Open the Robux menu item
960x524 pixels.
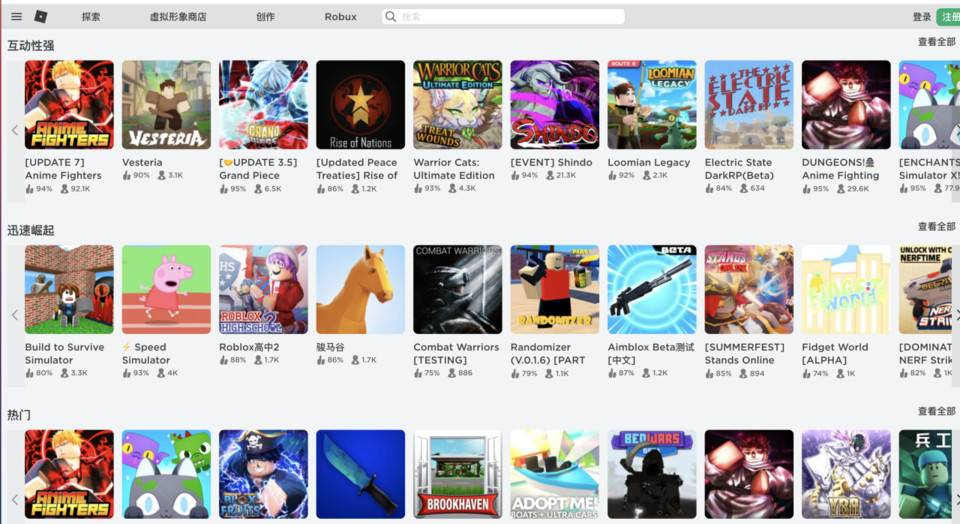point(340,17)
